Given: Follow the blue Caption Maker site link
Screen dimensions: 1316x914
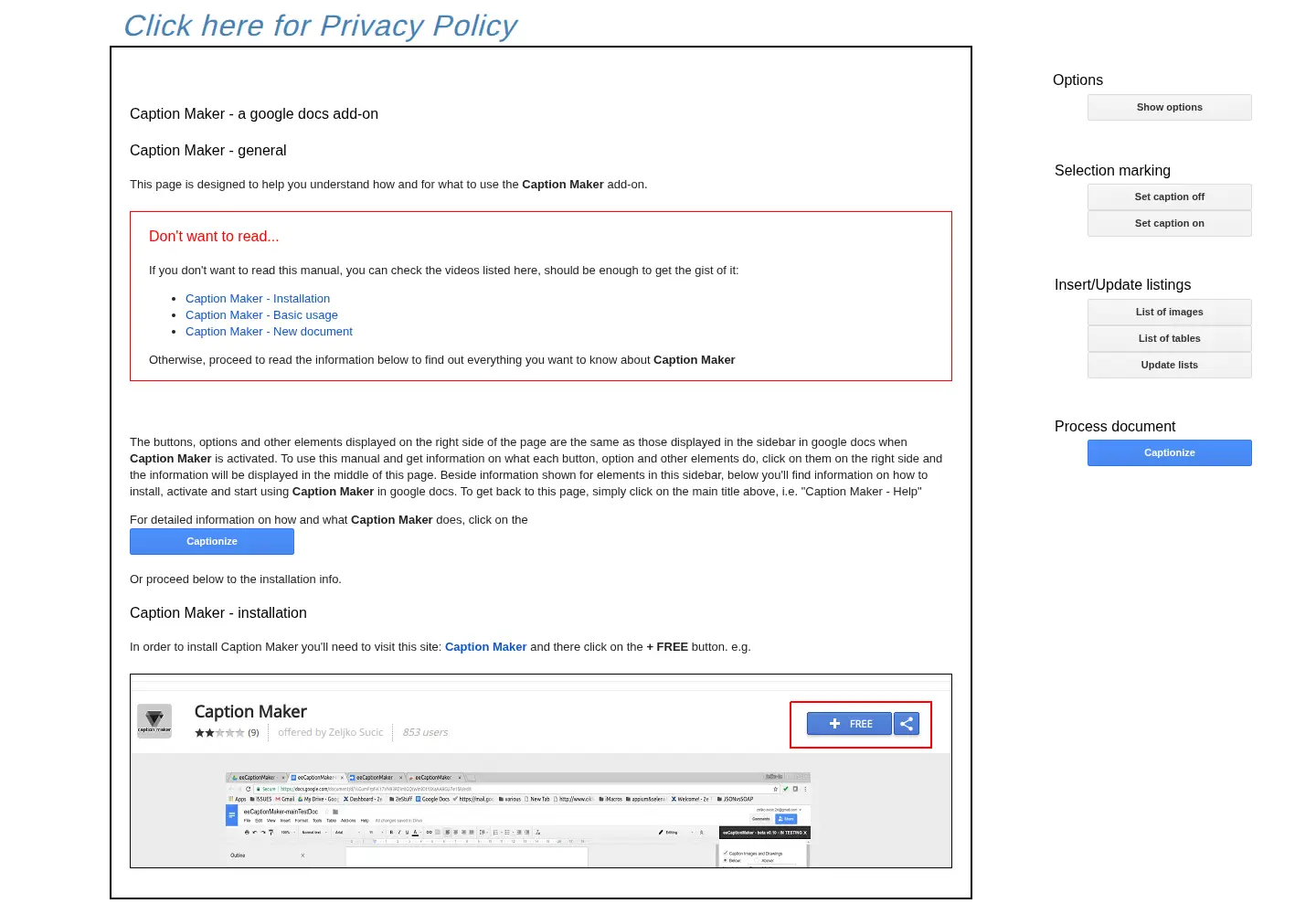Looking at the screenshot, I should pyautogui.click(x=485, y=647).
